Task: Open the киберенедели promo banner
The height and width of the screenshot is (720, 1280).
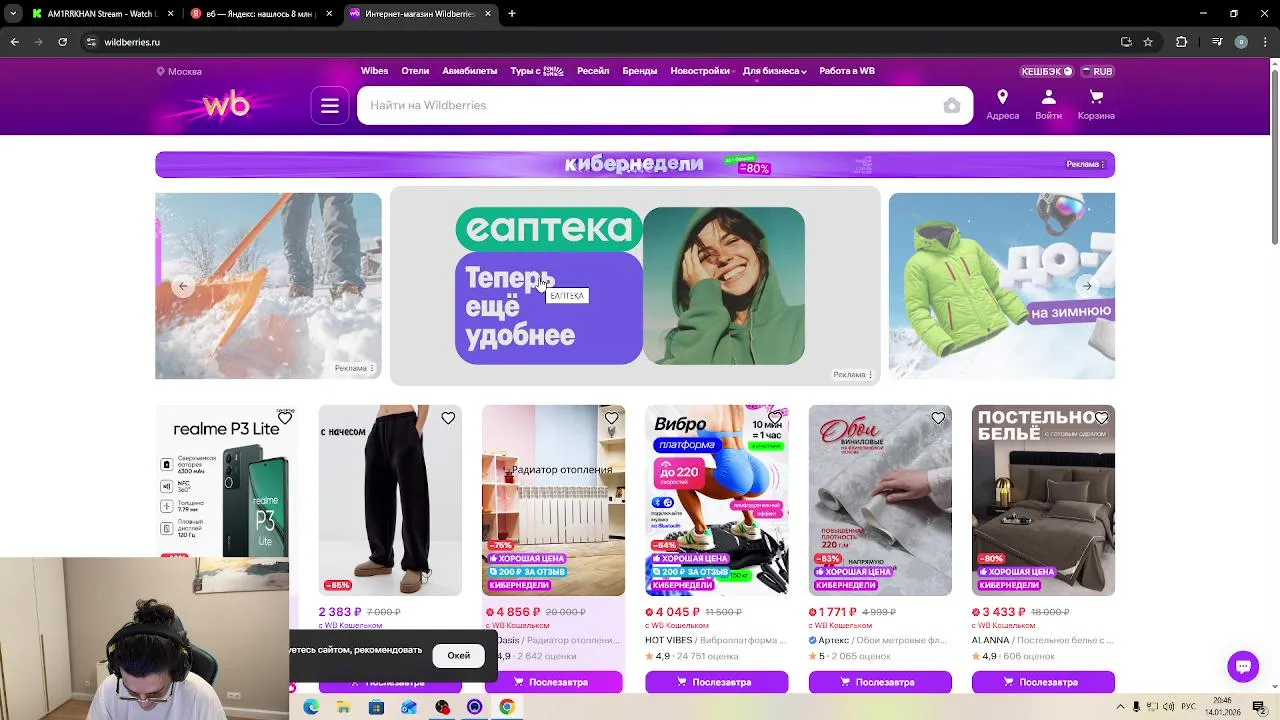Action: point(635,164)
